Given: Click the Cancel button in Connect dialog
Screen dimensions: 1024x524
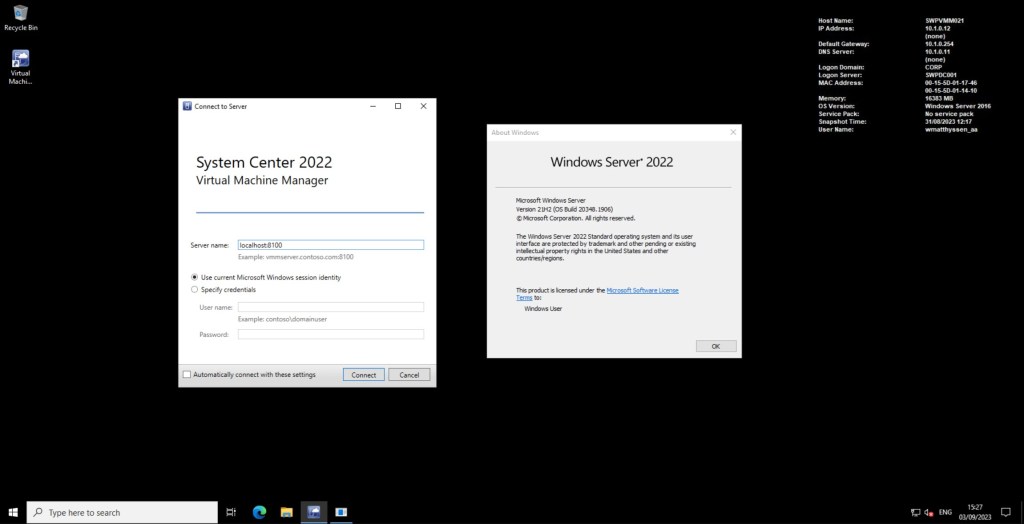Looking at the screenshot, I should (x=409, y=375).
